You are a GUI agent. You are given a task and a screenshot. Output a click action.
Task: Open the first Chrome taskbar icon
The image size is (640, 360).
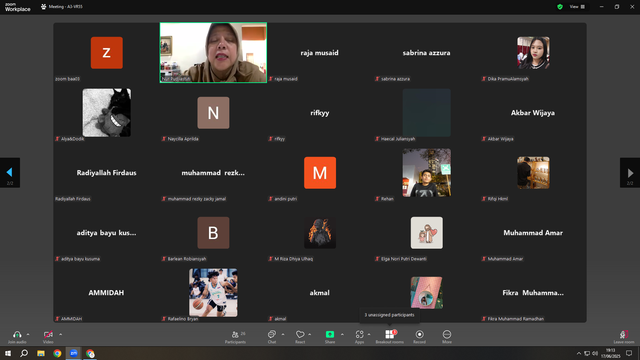click(x=57, y=353)
